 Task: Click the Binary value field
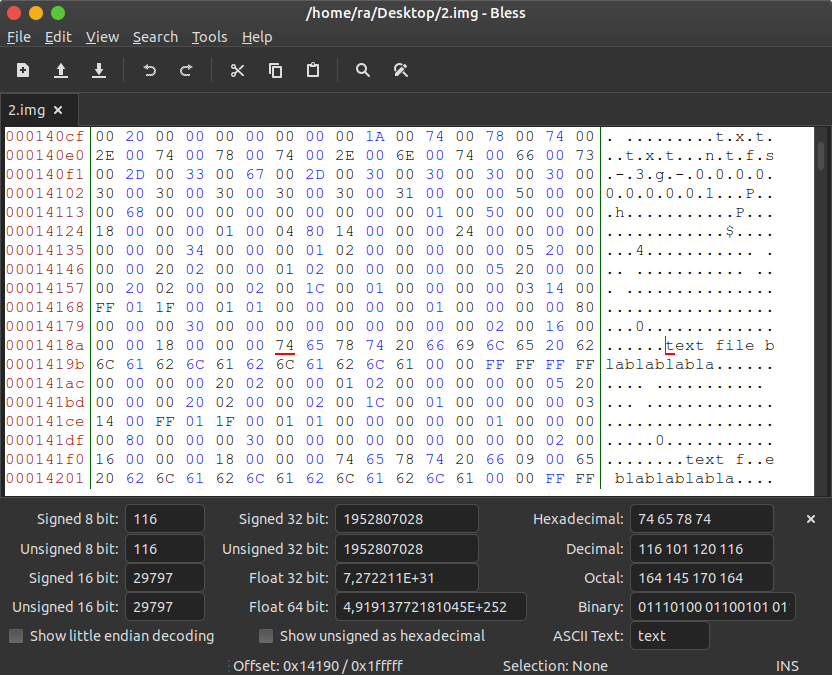click(x=713, y=607)
